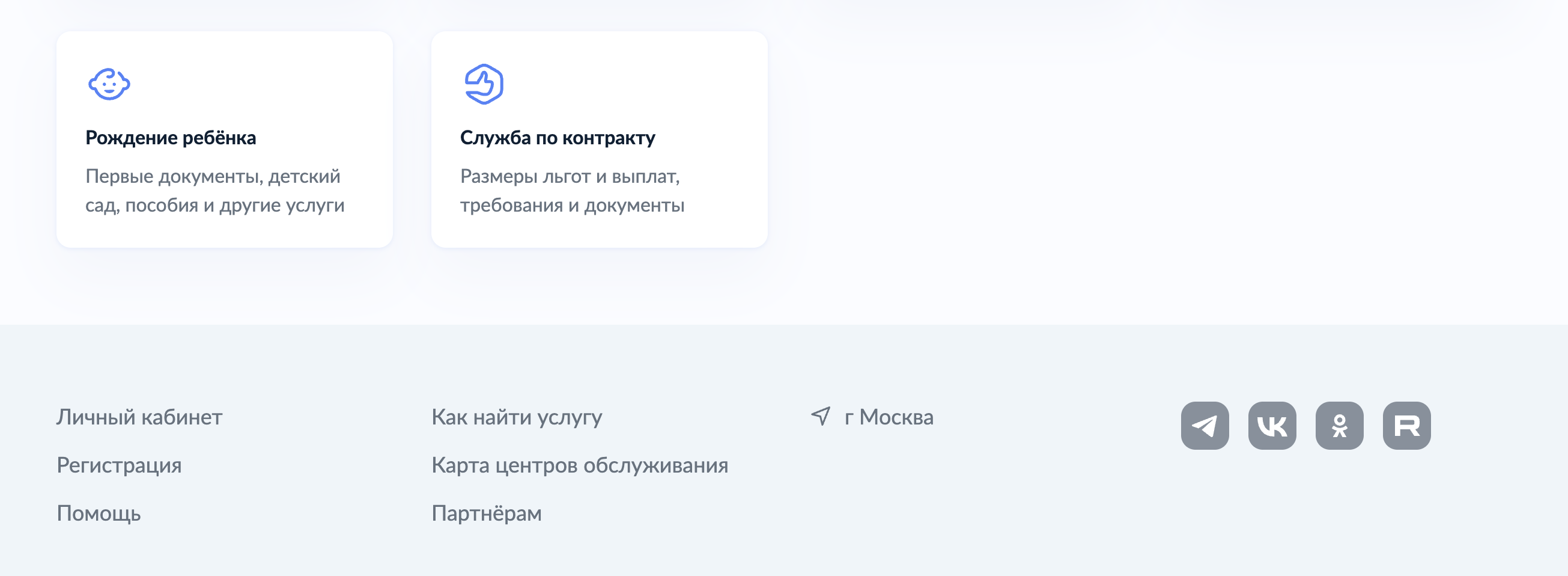Open the Рождение ребёнка card title

coord(171,138)
